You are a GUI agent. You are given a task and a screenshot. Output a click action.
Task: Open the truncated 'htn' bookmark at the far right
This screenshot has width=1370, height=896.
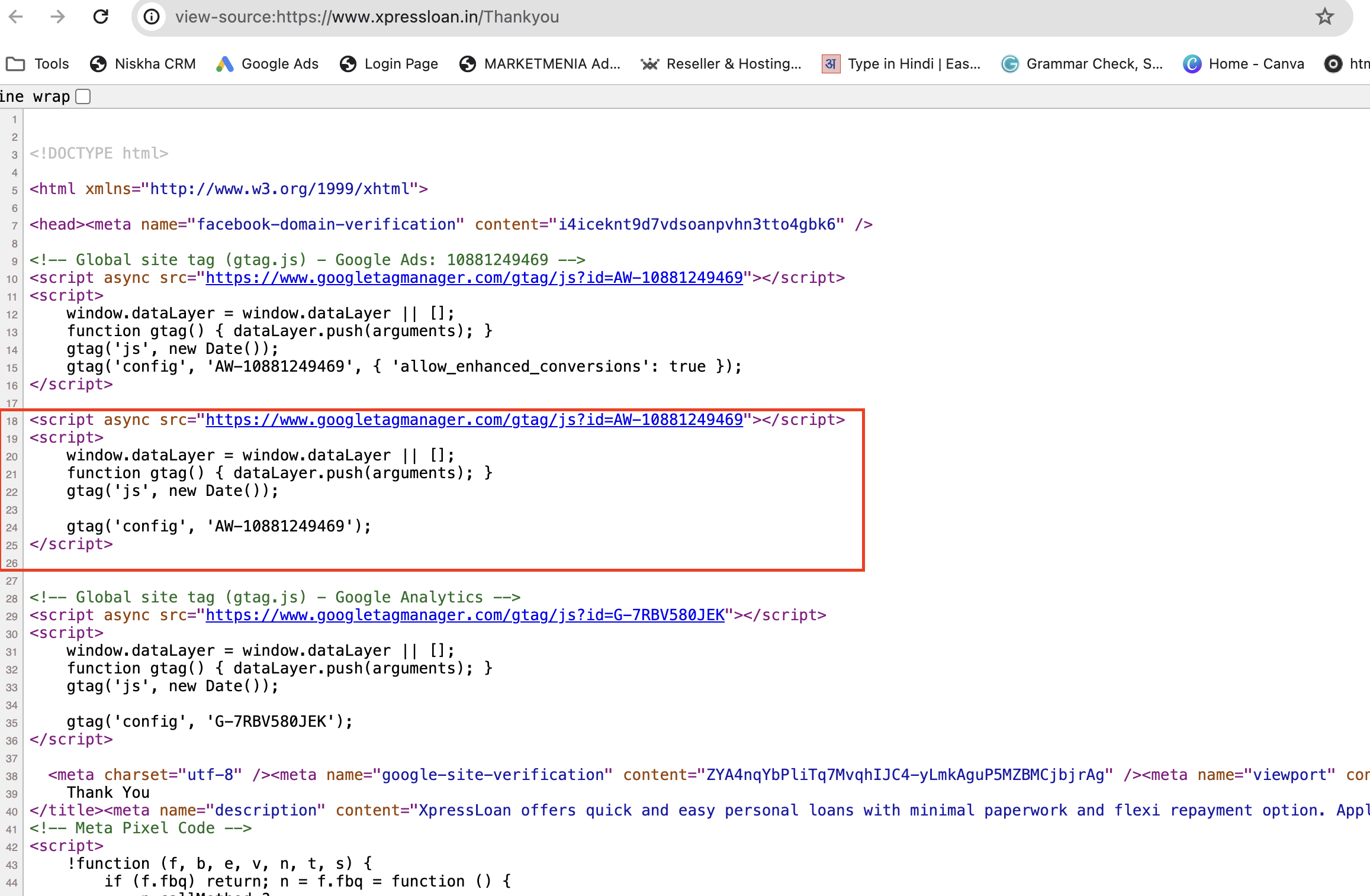[1347, 64]
